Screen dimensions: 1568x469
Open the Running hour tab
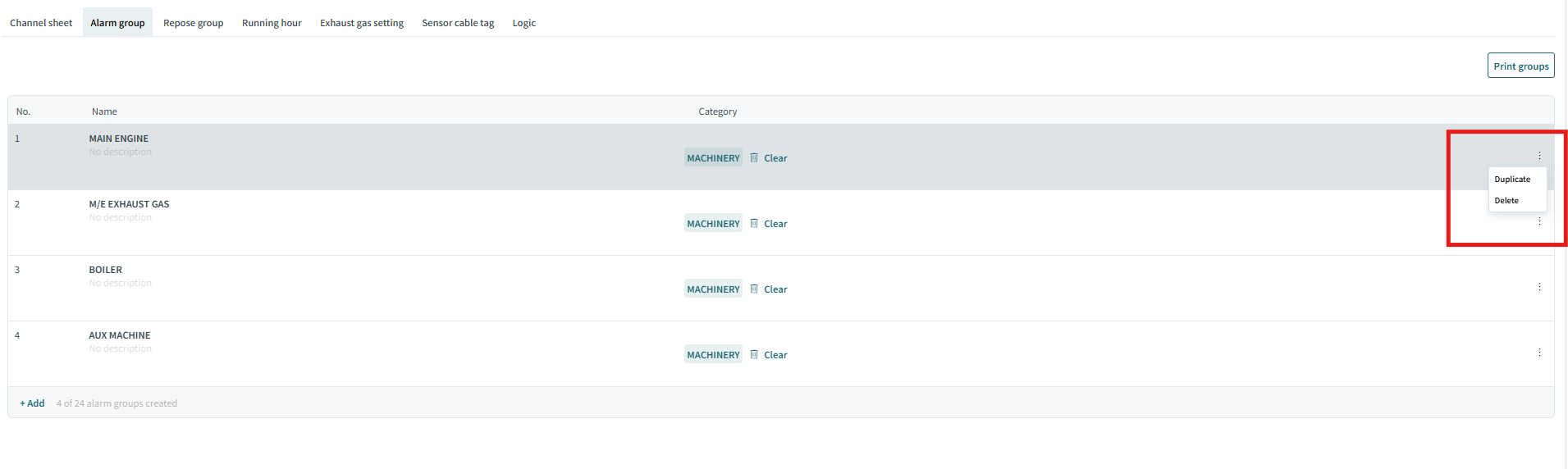point(272,22)
